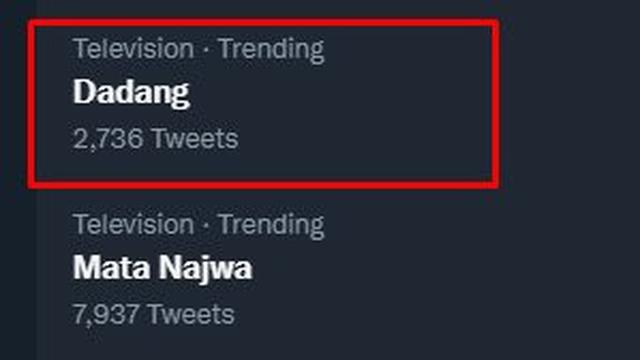Image resolution: width=640 pixels, height=360 pixels.
Task: Click the 7,937 Tweets count
Action: 153,315
